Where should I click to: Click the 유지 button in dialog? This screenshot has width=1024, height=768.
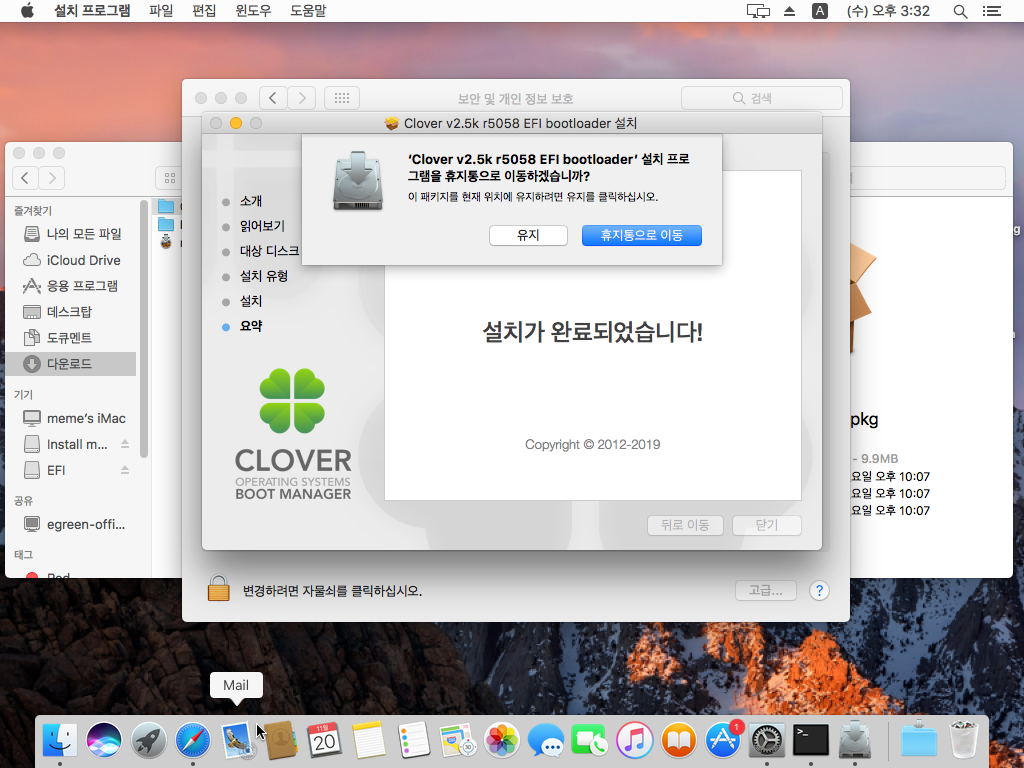(x=528, y=235)
